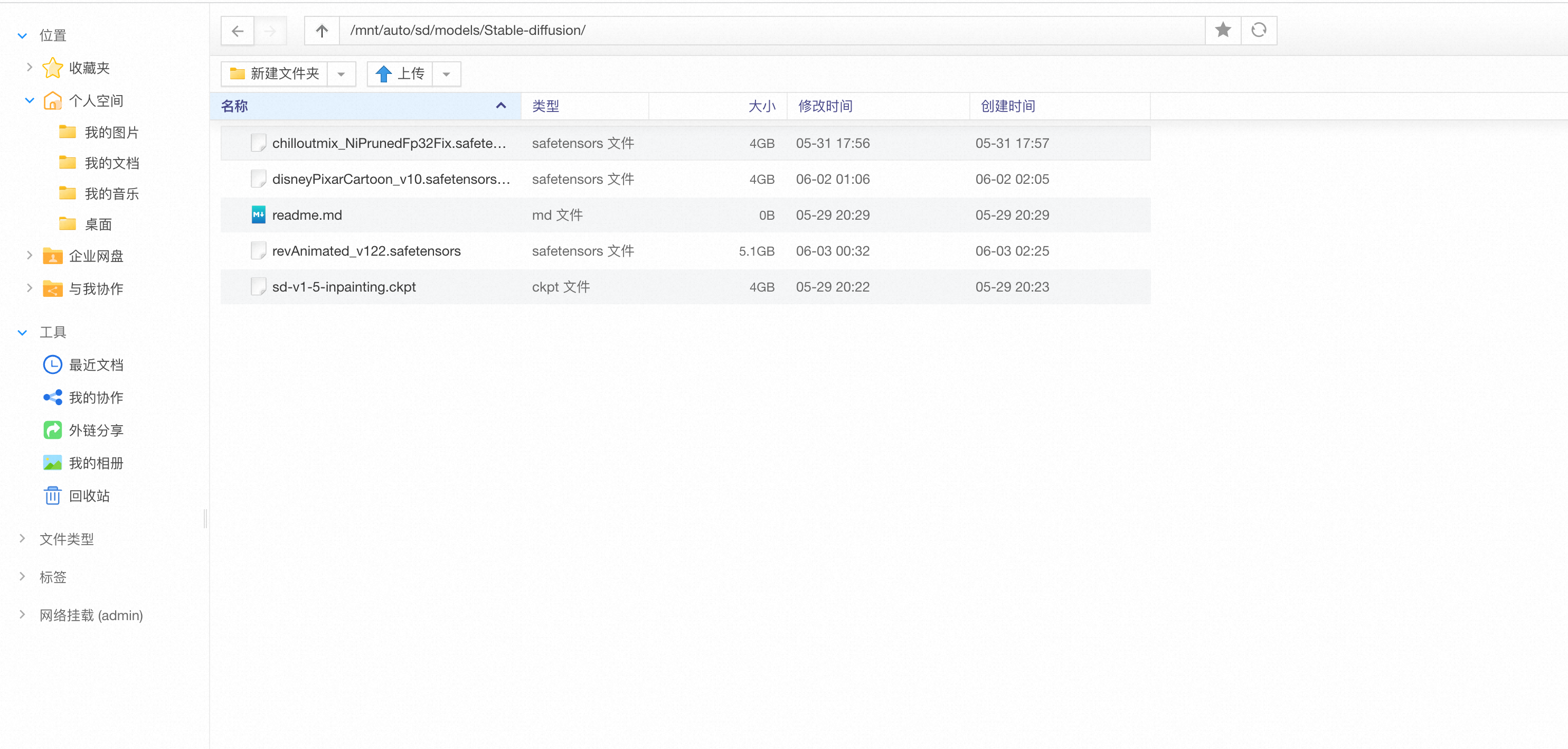Open 企业网盘 folder icon

[52, 256]
